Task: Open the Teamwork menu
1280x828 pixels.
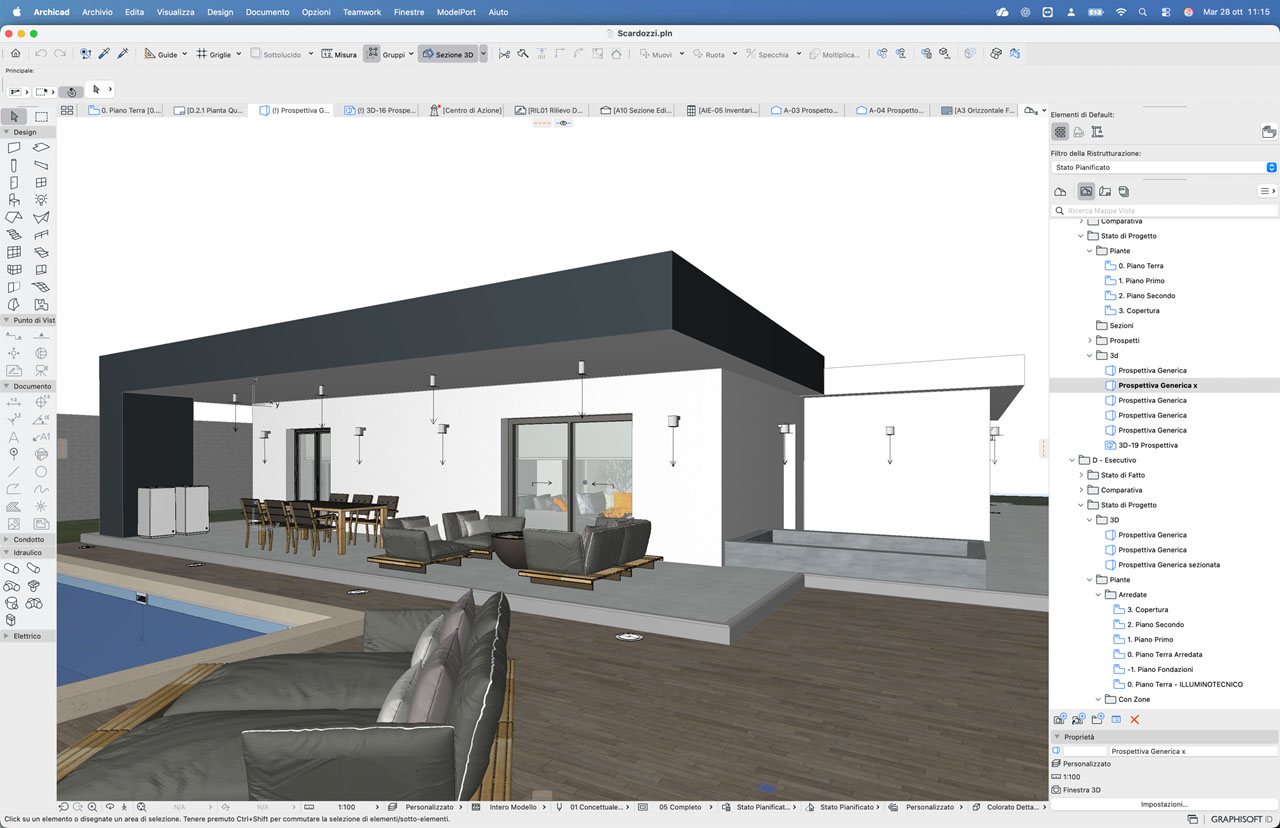Action: (361, 12)
